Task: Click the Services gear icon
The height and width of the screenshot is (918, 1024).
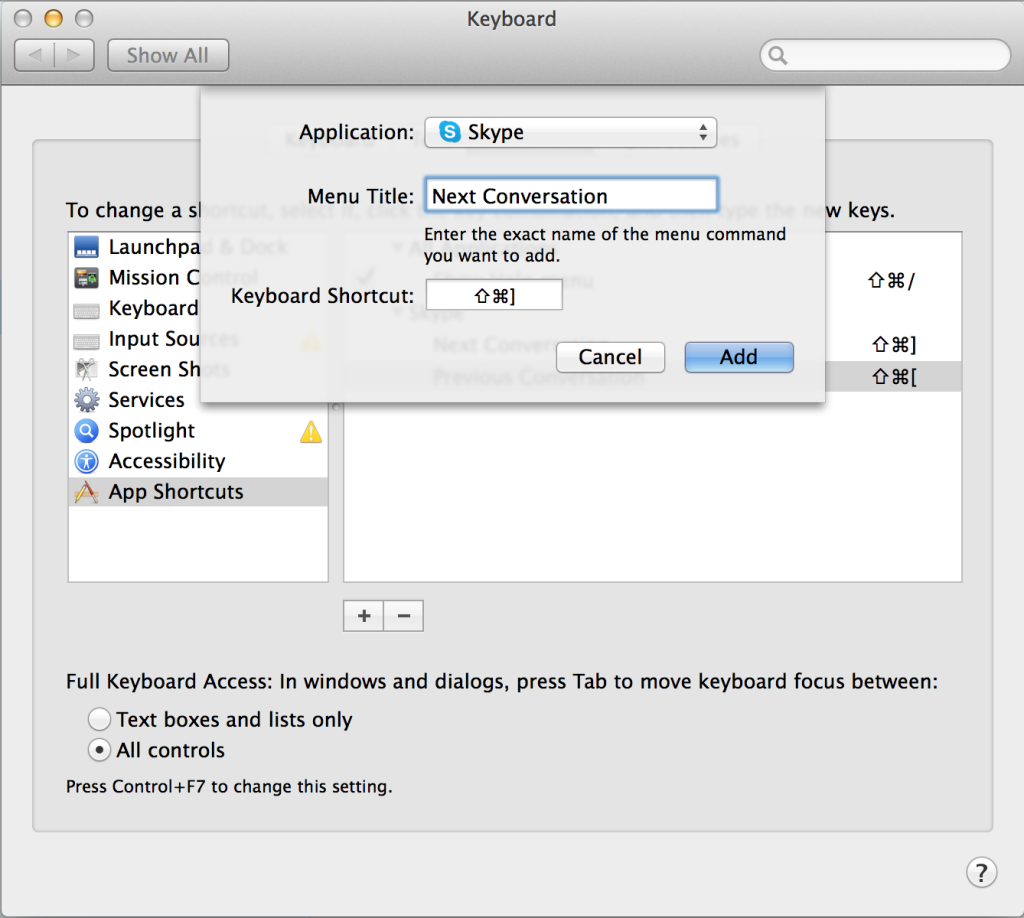Action: [85, 400]
